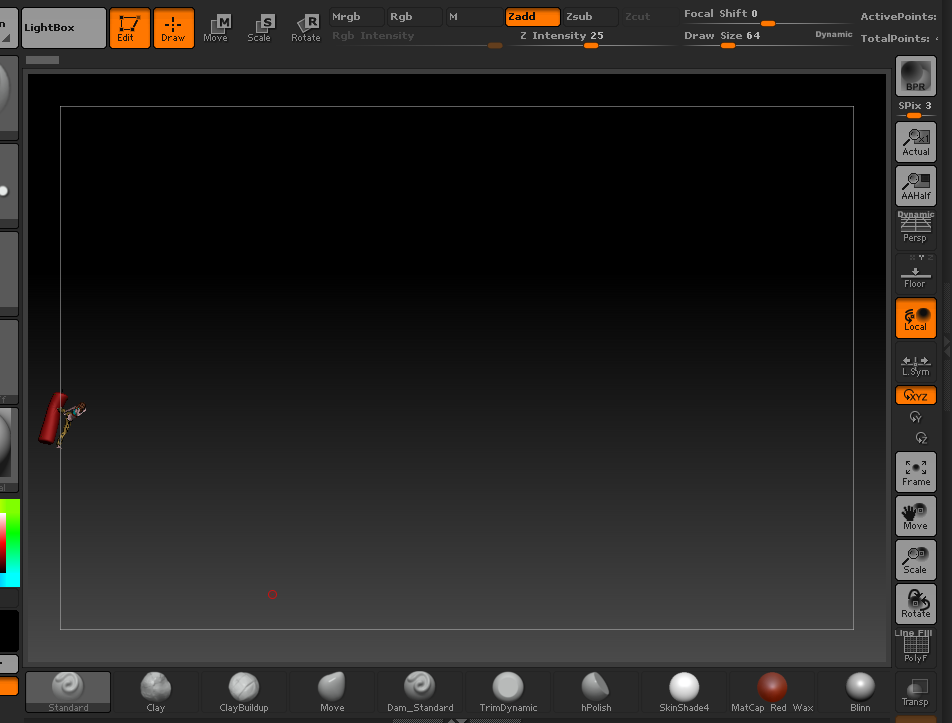Image resolution: width=952 pixels, height=723 pixels.
Task: Toggle XYZ rotation mode
Action: click(916, 395)
